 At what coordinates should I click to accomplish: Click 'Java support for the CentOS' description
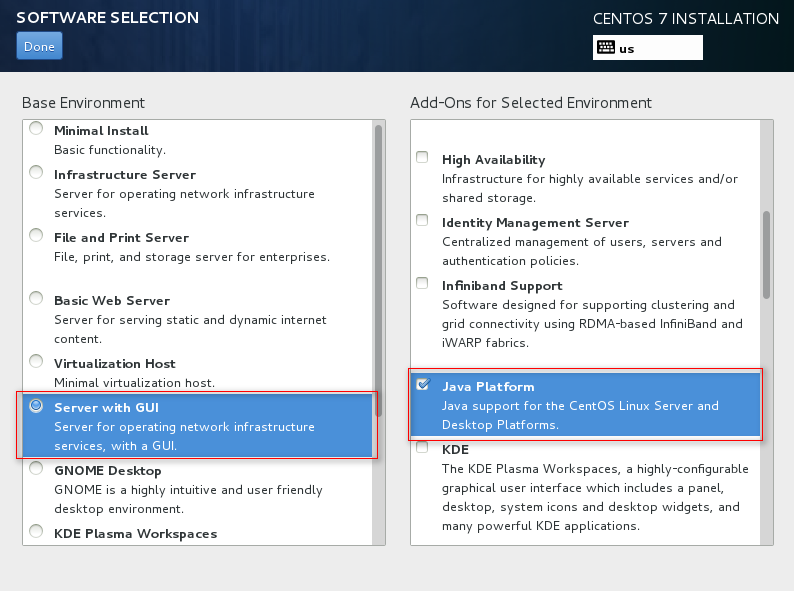[580, 415]
